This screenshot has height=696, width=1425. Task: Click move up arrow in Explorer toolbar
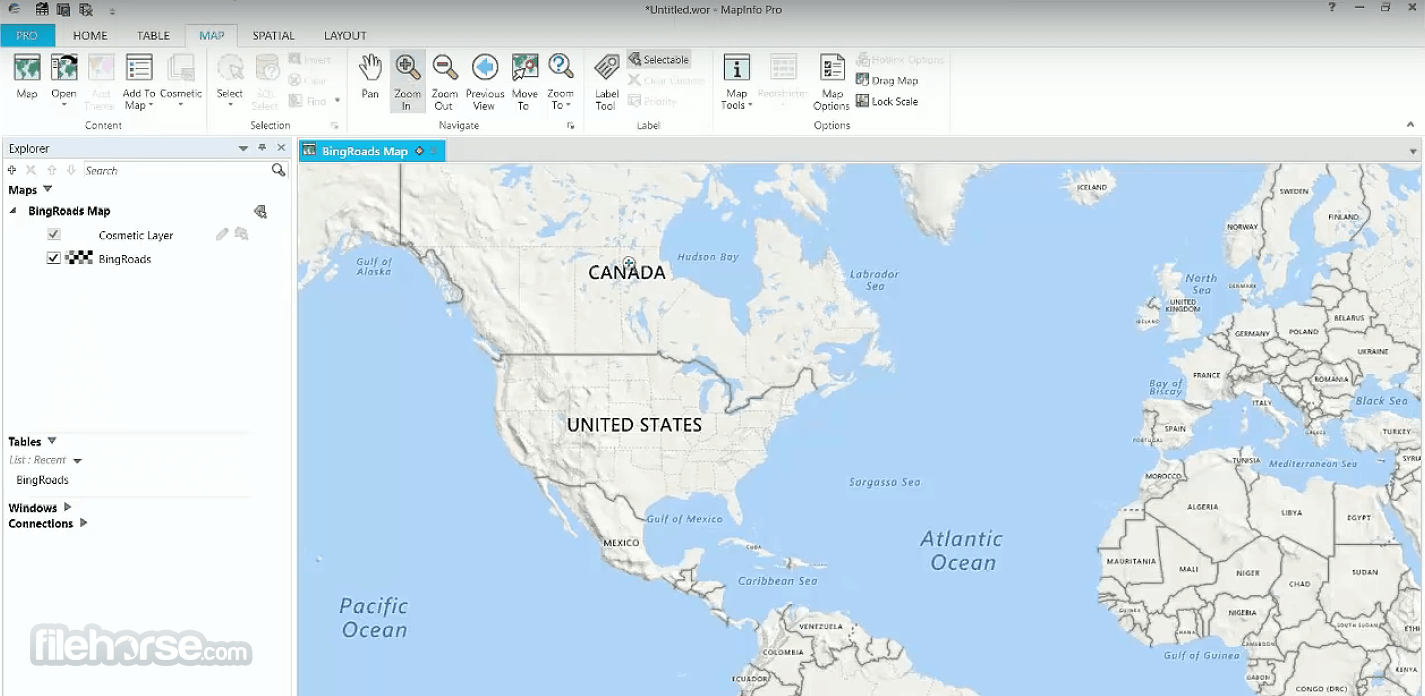click(x=52, y=170)
